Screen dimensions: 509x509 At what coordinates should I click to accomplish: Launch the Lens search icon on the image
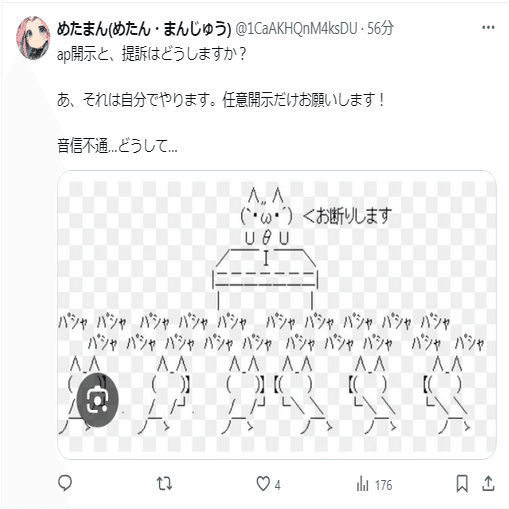click(x=98, y=400)
